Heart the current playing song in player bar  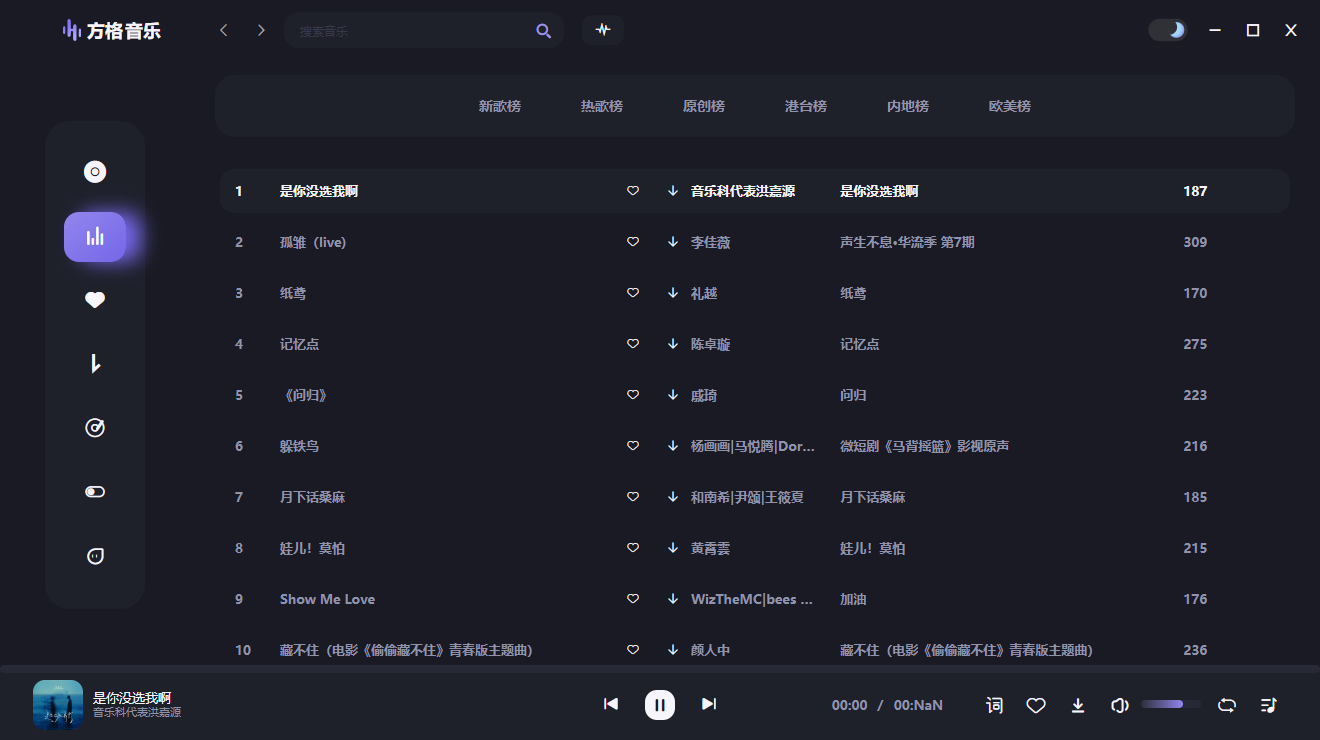[x=1035, y=705]
